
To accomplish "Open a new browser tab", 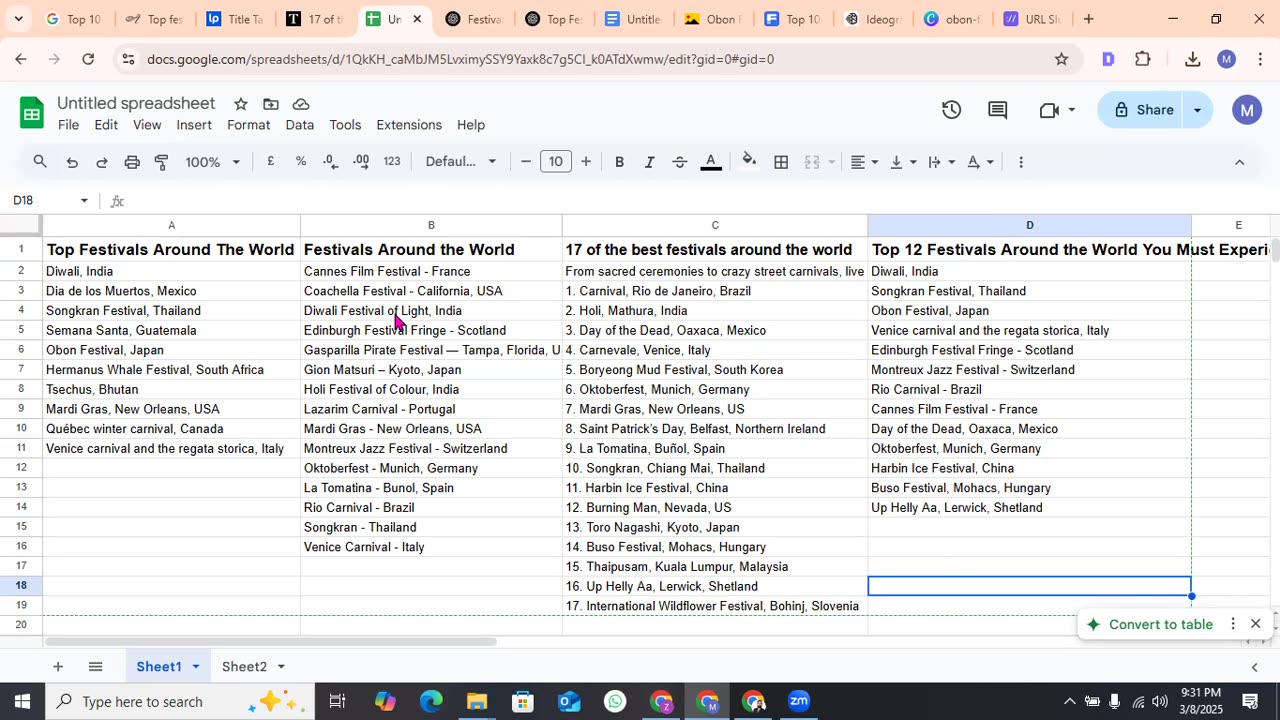I will tap(1088, 19).
